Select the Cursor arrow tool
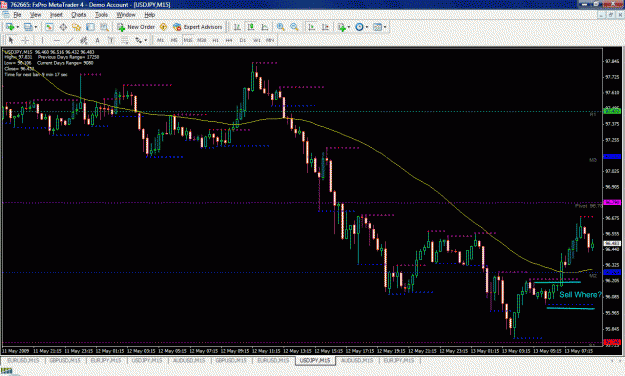 [11, 40]
